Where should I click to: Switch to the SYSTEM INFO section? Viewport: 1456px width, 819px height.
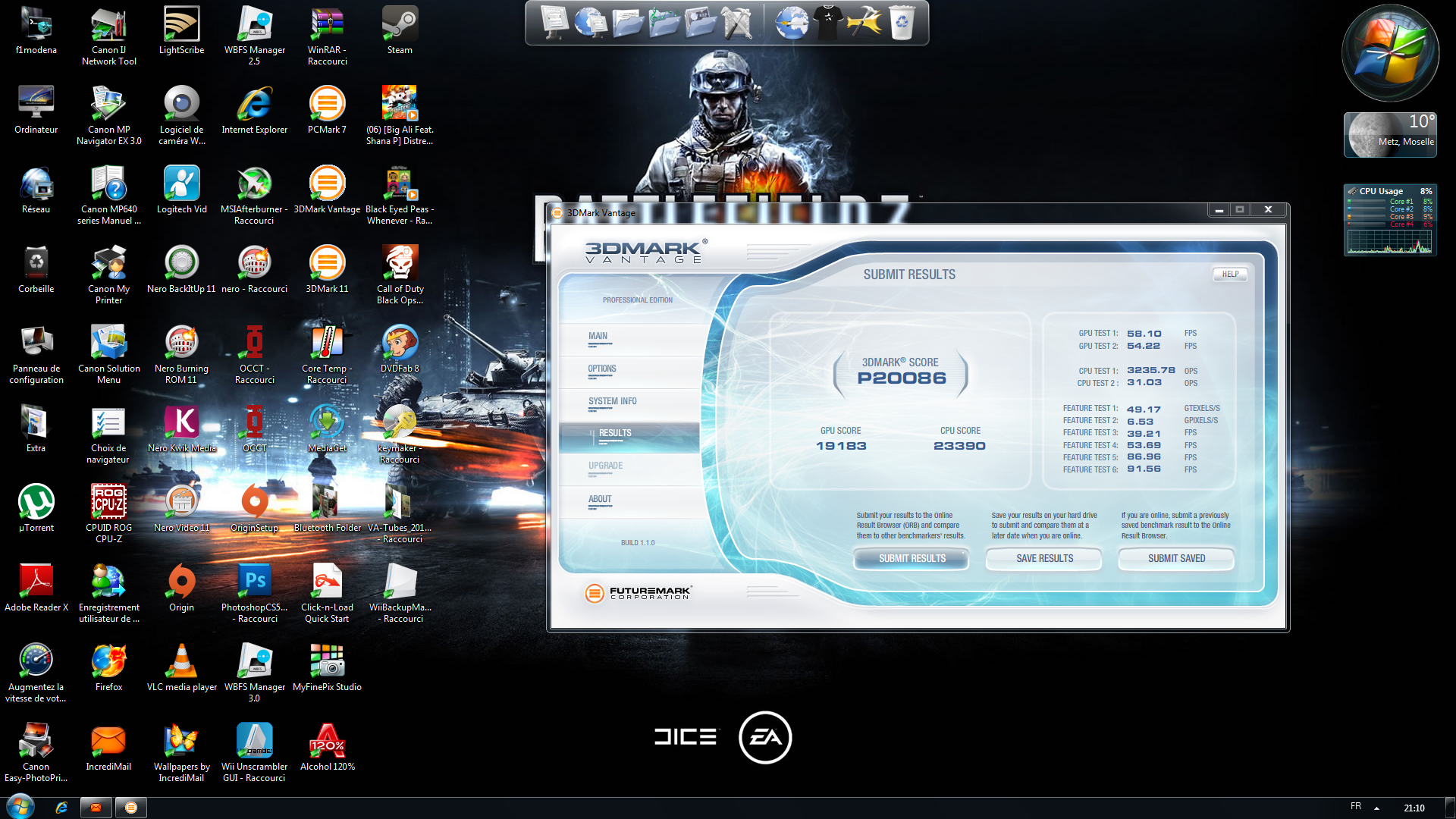pyautogui.click(x=612, y=401)
